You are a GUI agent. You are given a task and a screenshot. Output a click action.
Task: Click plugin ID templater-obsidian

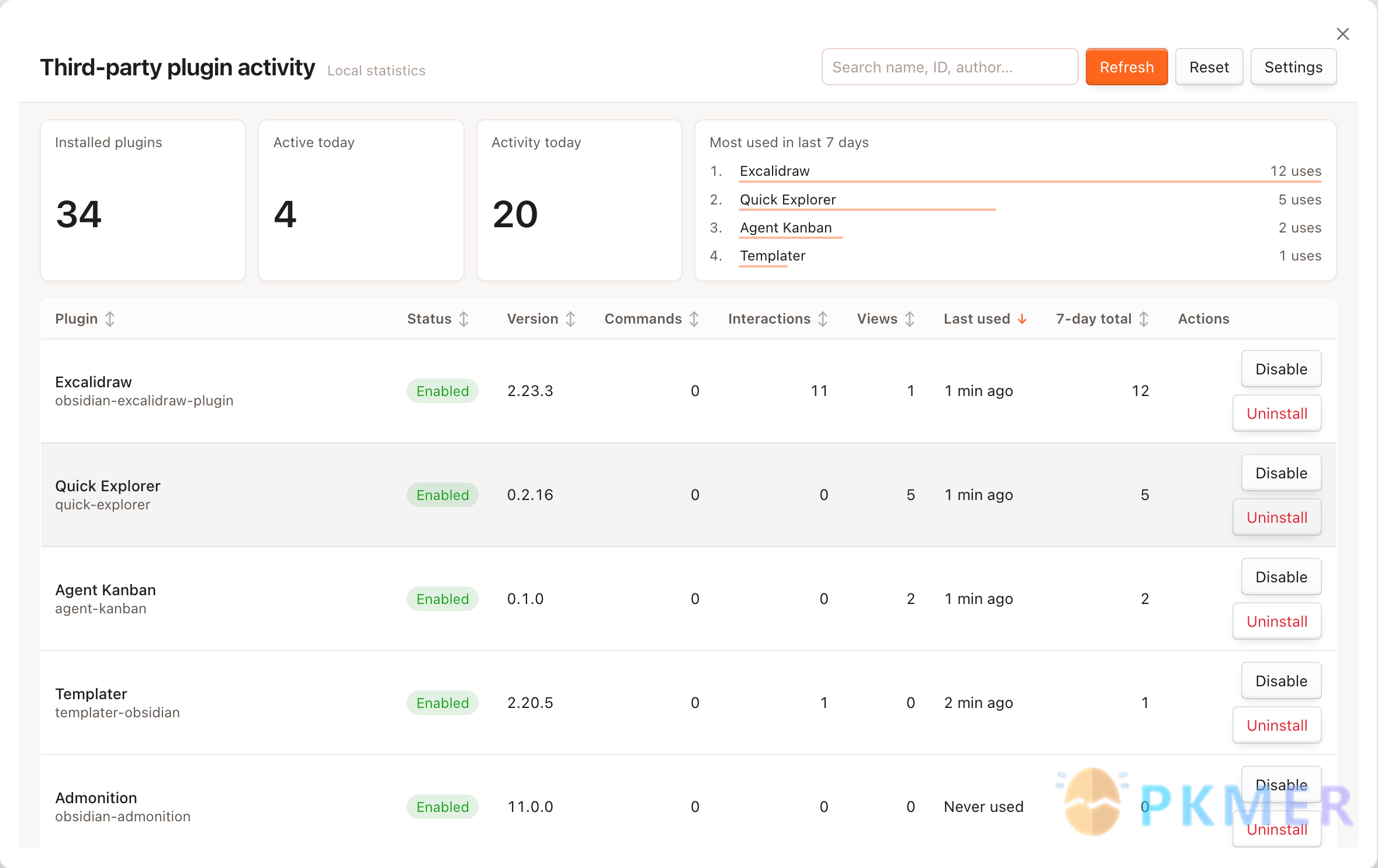coord(117,713)
